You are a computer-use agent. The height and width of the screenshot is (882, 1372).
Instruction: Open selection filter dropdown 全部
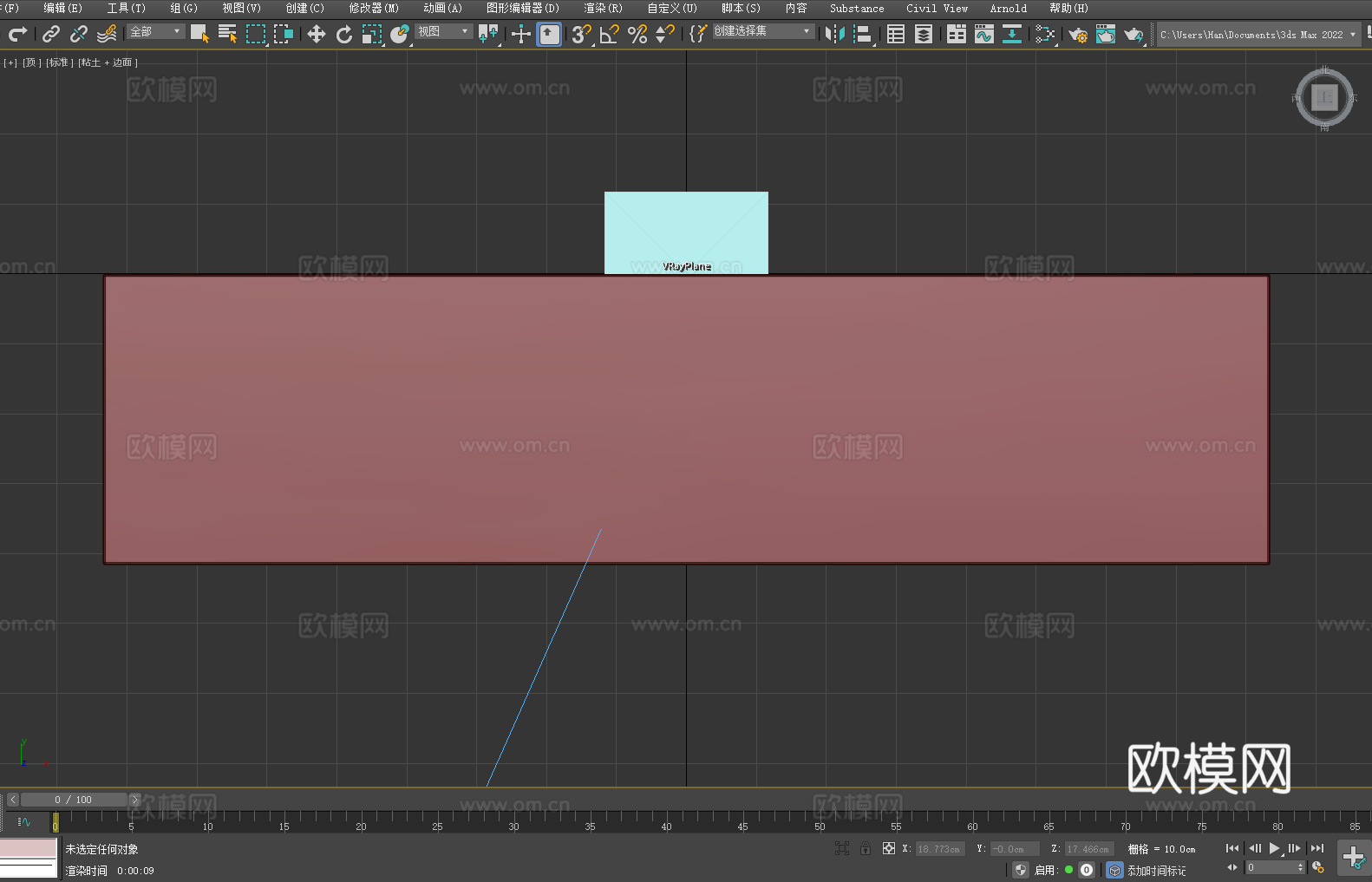156,31
